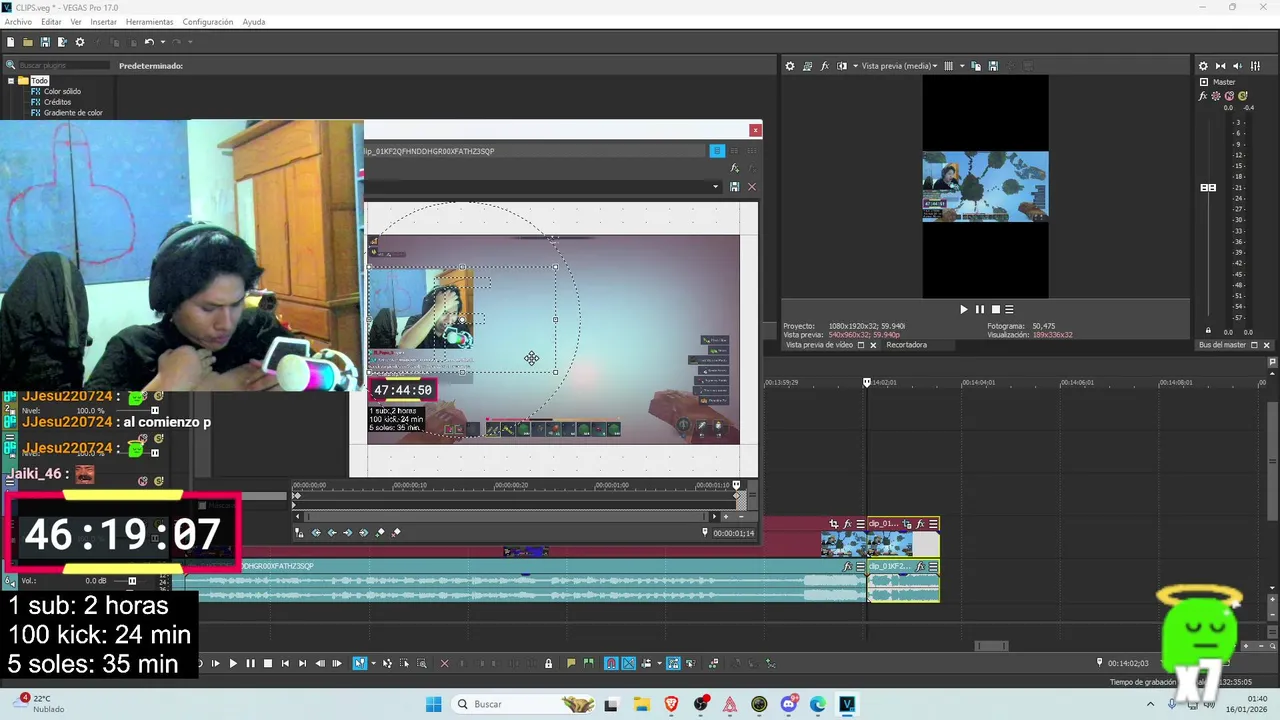Open the Ayuda menu
Screen dimensions: 1280x720
point(254,22)
